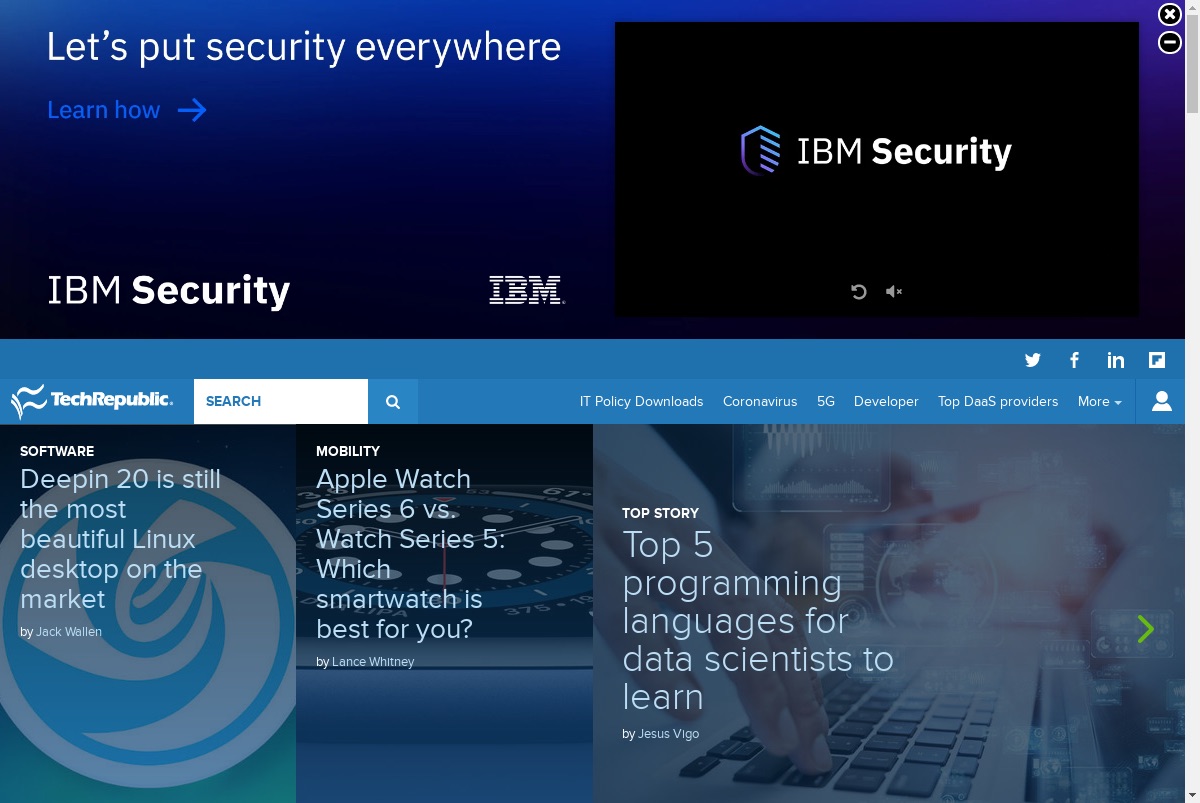Open Top DaaS providers
This screenshot has width=1200, height=803.
pyautogui.click(x=998, y=401)
